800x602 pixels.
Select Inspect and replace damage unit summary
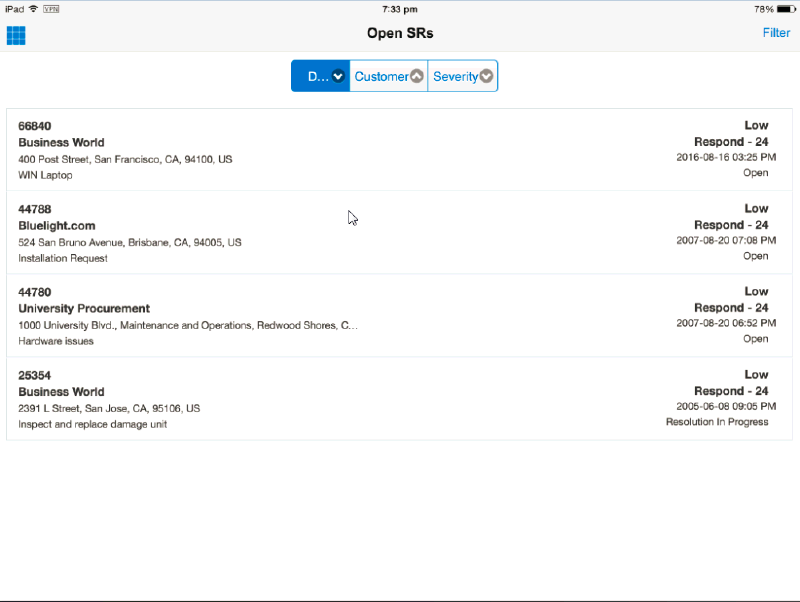[92, 424]
